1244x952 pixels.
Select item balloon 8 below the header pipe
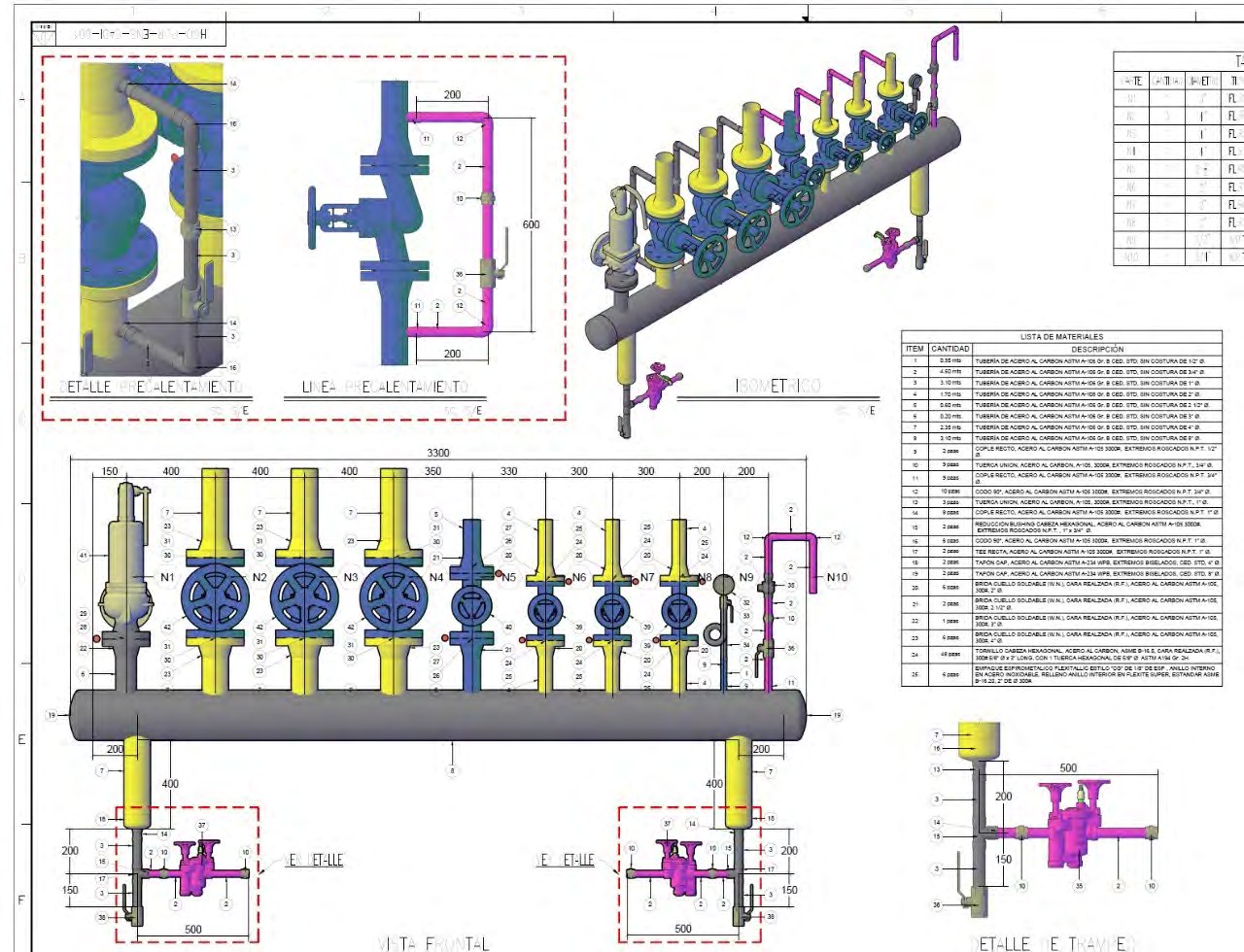452,771
